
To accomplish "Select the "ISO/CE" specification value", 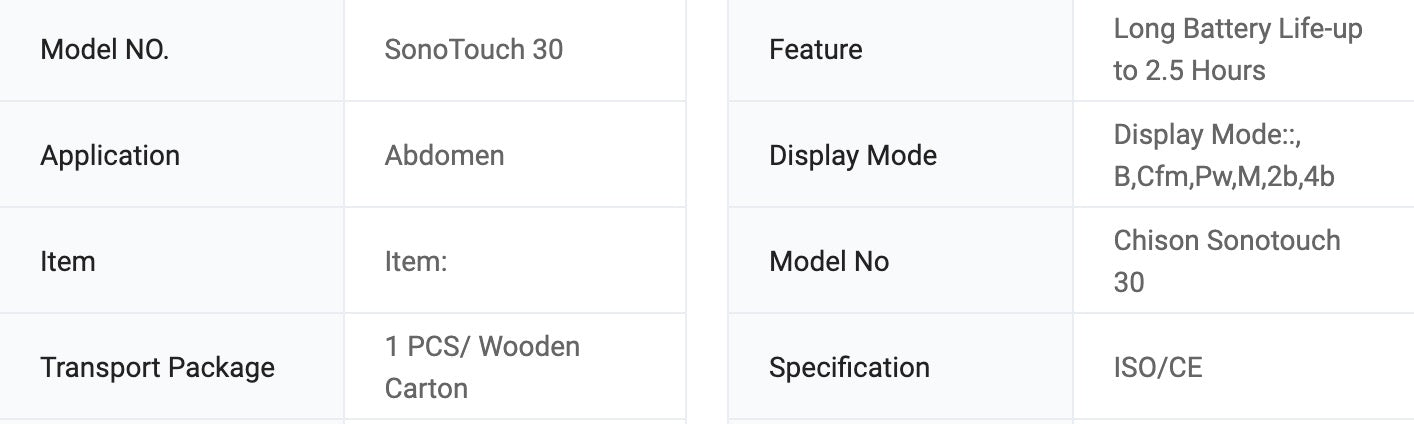I will pos(1157,368).
